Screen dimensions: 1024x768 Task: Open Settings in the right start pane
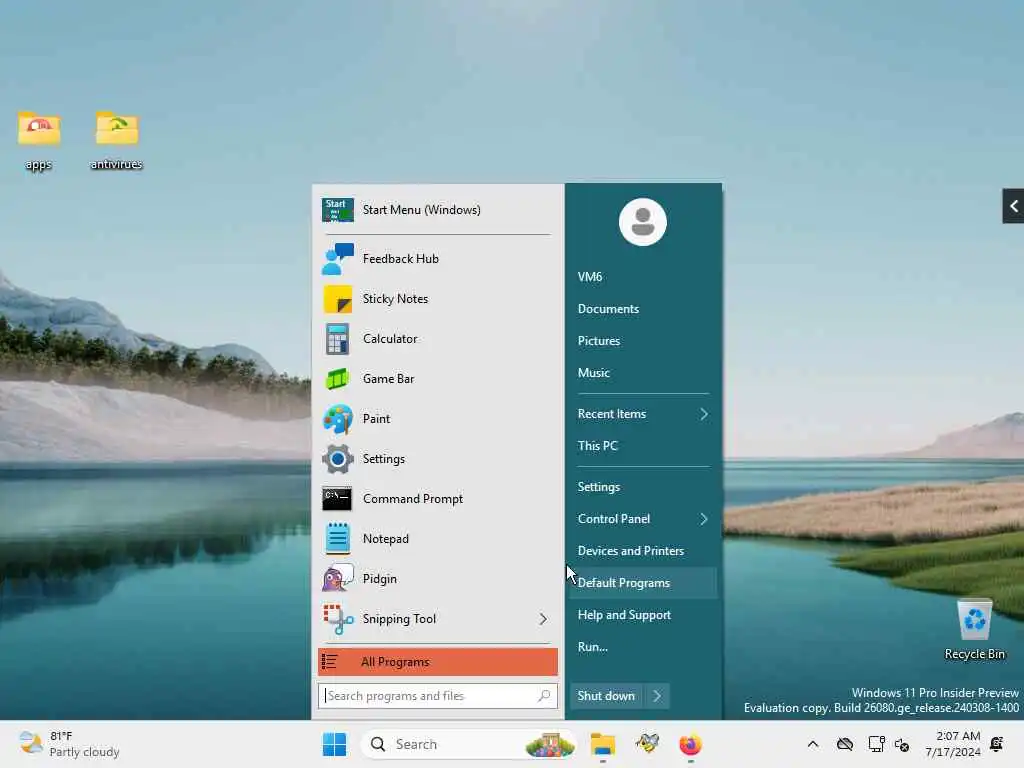599,487
